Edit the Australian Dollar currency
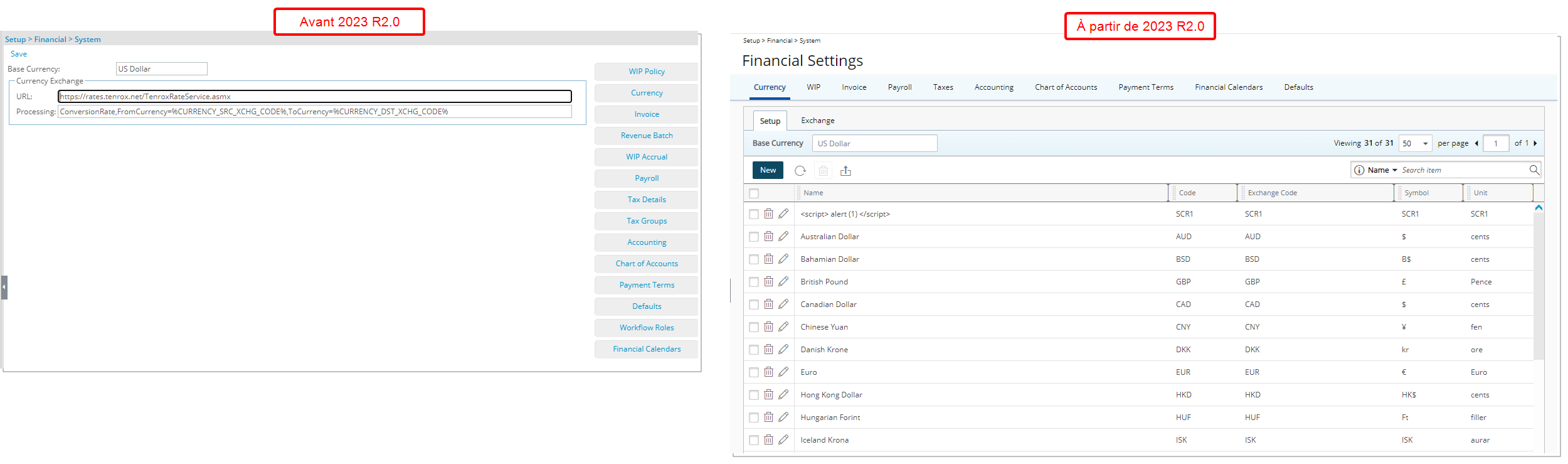 (x=783, y=236)
